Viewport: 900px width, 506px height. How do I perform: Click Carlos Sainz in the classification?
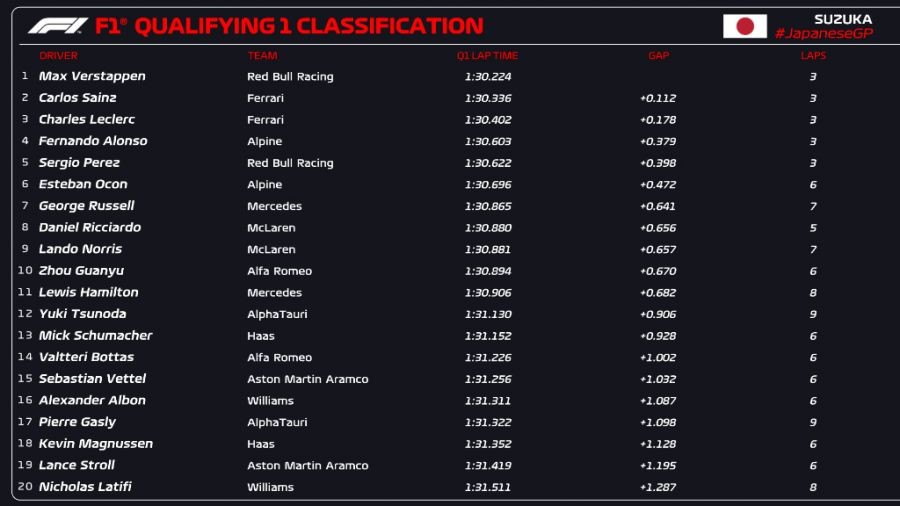(77, 98)
